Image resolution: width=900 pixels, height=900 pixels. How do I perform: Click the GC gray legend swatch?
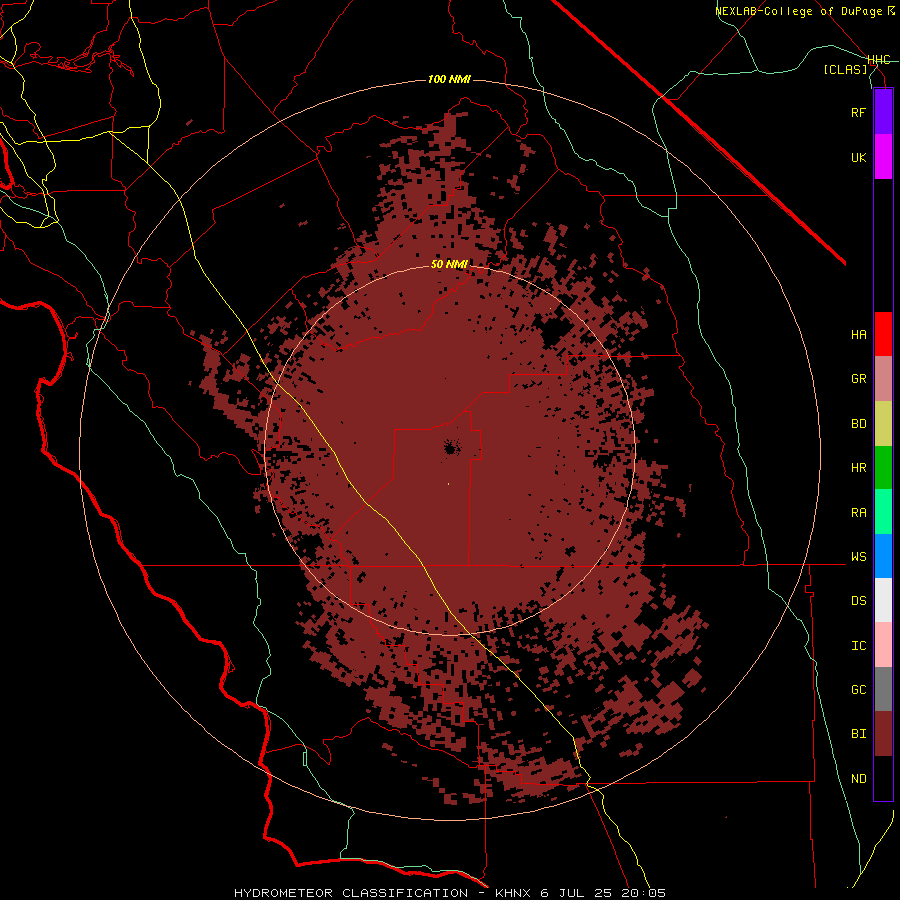883,689
